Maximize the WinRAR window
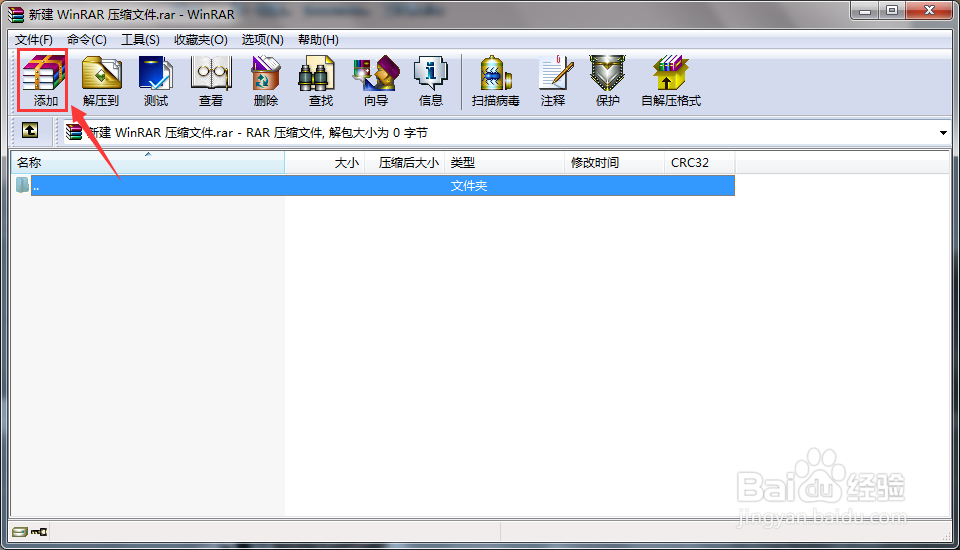The height and width of the screenshot is (550, 960). point(892,10)
